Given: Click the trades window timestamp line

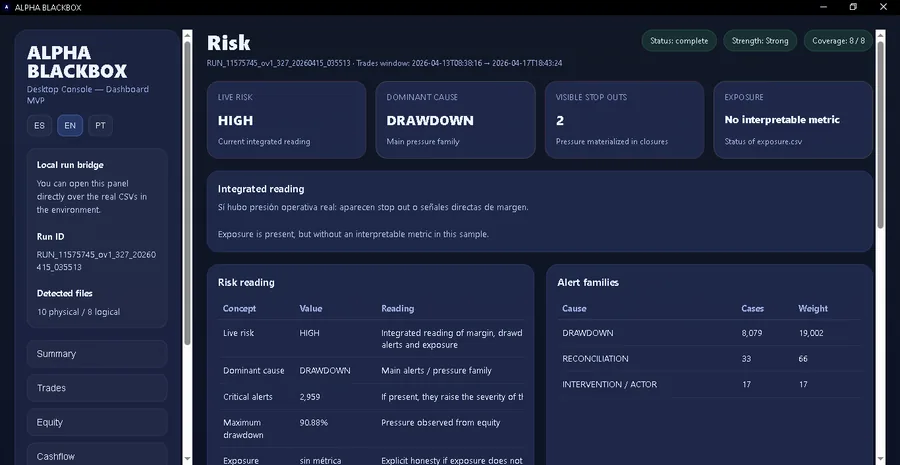Looking at the screenshot, I should coord(385,63).
